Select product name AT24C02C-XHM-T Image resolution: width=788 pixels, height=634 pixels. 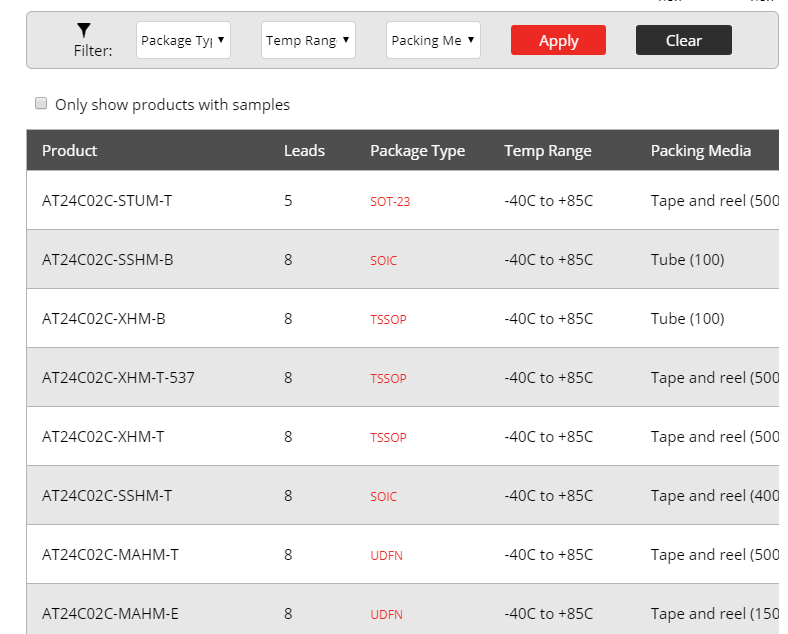coord(103,437)
